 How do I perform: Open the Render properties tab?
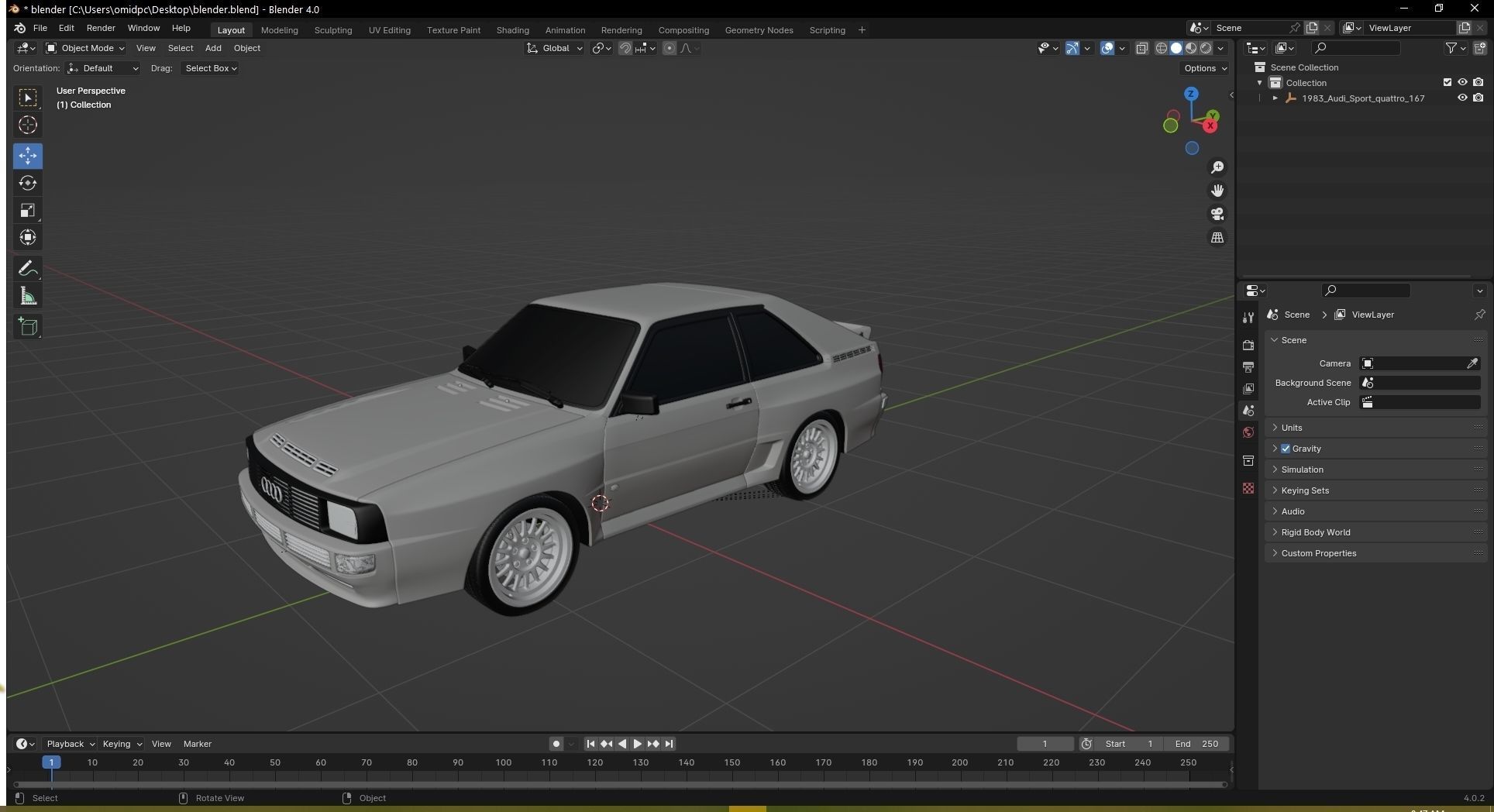pos(1248,345)
